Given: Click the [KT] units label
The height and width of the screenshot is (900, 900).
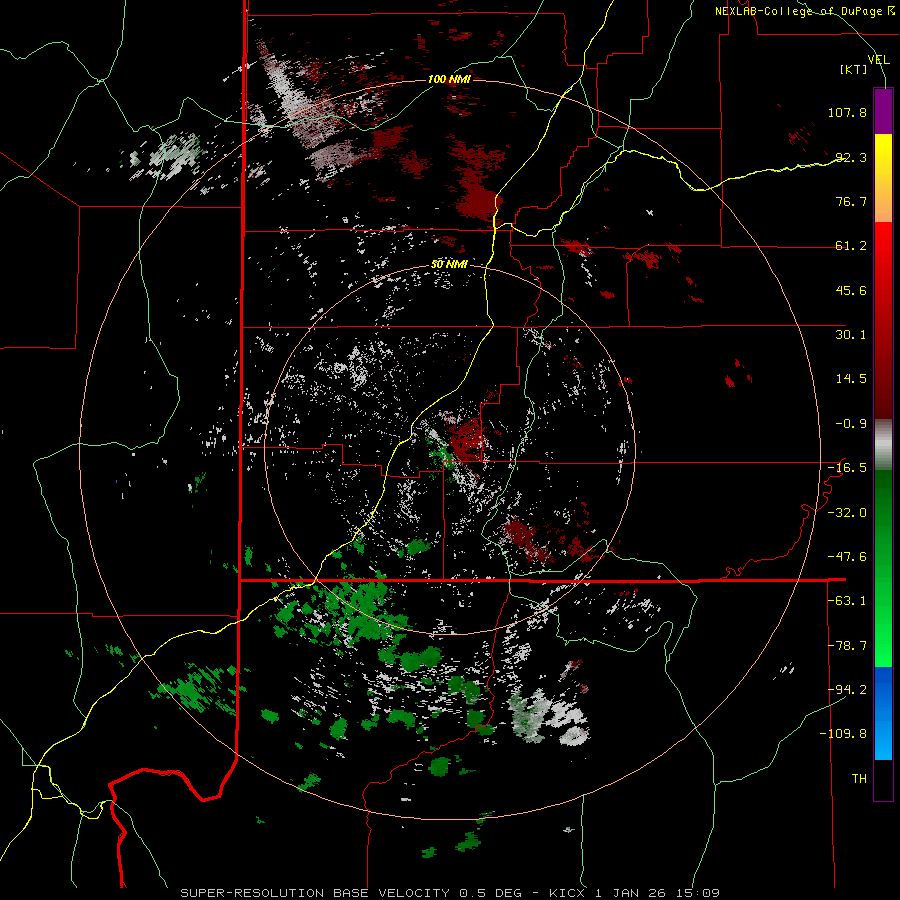Looking at the screenshot, I should [x=854, y=69].
